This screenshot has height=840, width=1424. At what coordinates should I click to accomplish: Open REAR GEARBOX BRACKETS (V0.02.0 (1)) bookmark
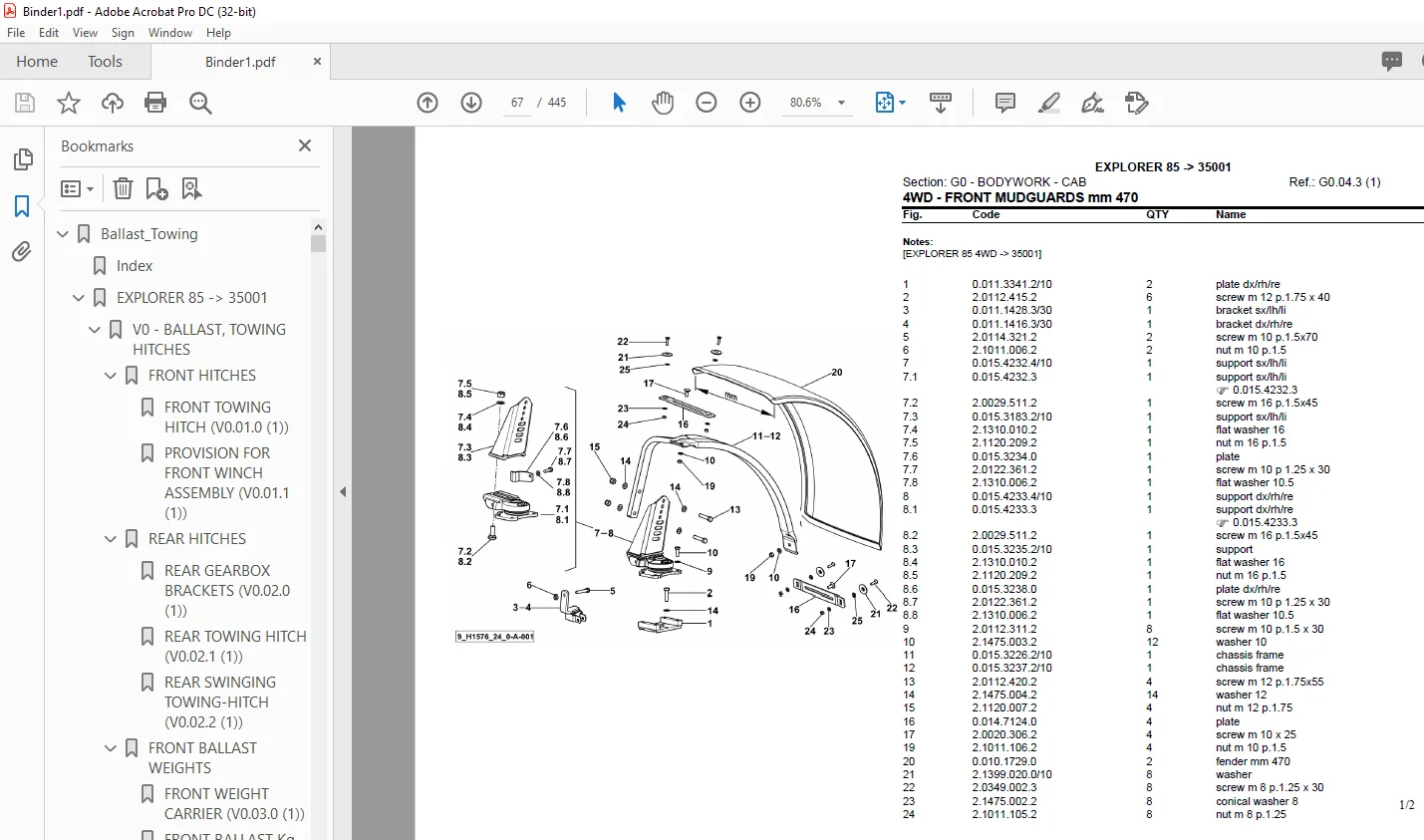pyautogui.click(x=227, y=591)
